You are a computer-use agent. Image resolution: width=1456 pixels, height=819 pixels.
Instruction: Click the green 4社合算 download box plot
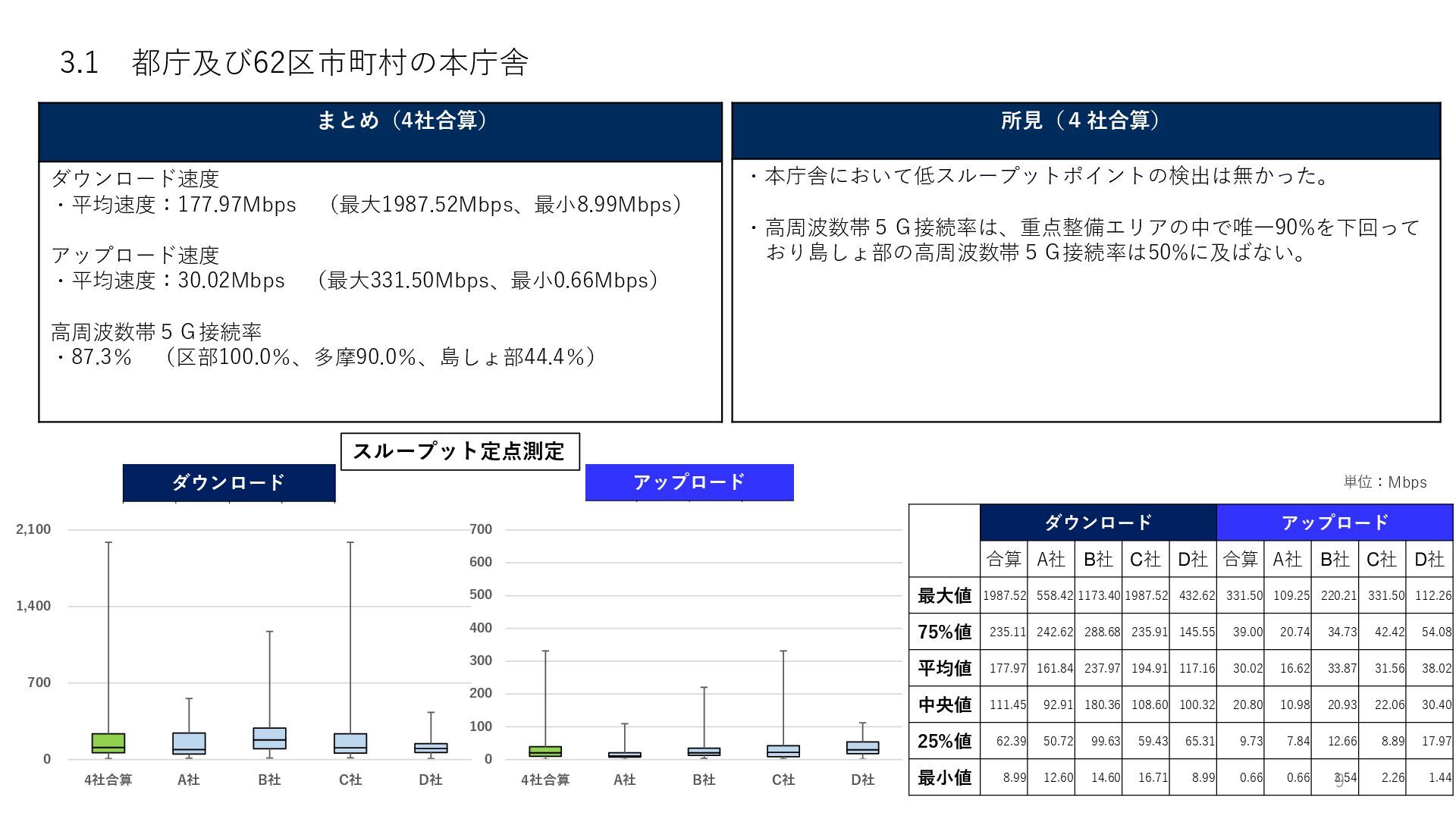tap(108, 743)
